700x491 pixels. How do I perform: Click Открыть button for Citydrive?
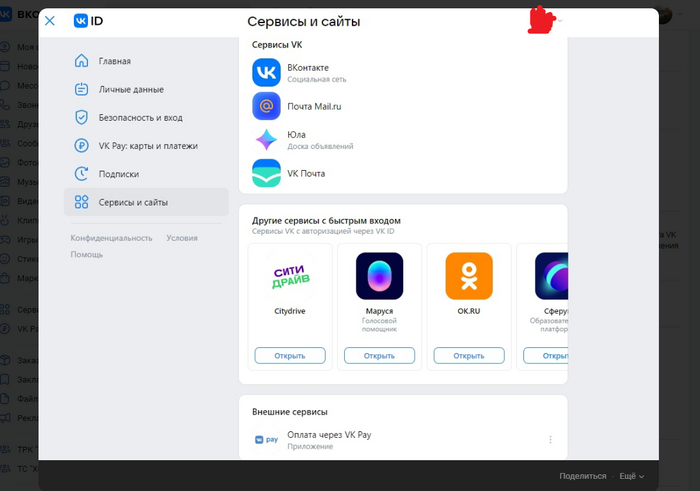pyautogui.click(x=290, y=355)
